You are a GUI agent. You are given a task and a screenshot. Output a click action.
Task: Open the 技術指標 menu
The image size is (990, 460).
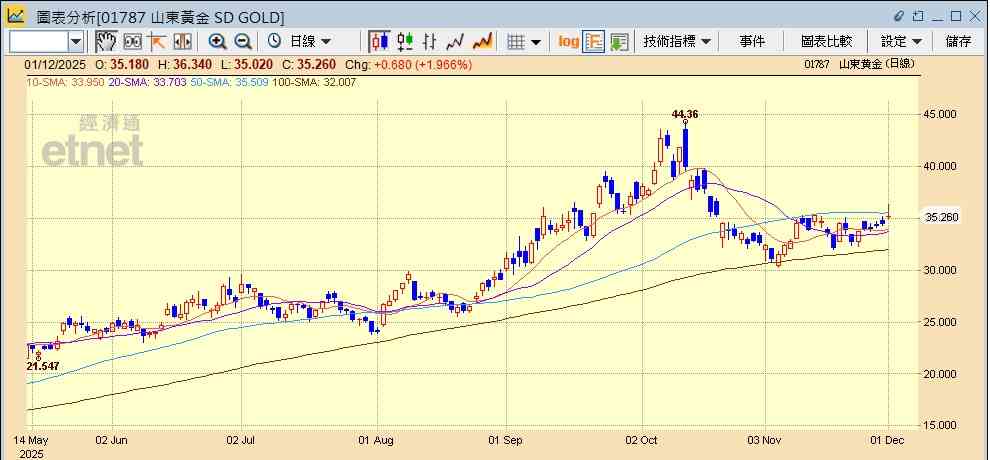(x=677, y=41)
